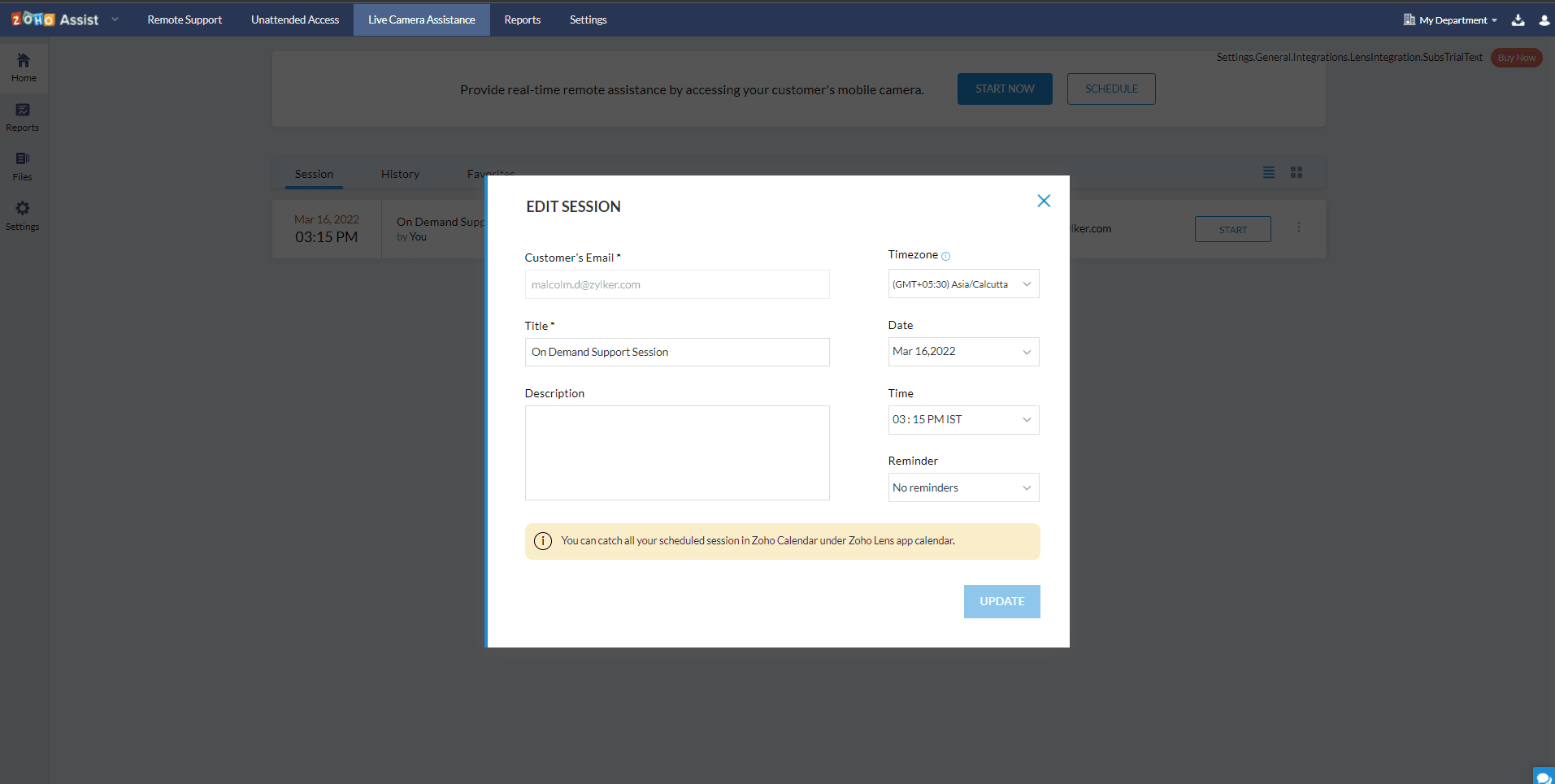The width and height of the screenshot is (1555, 784).
Task: Open the Remote Support menu tab
Action: (185, 19)
